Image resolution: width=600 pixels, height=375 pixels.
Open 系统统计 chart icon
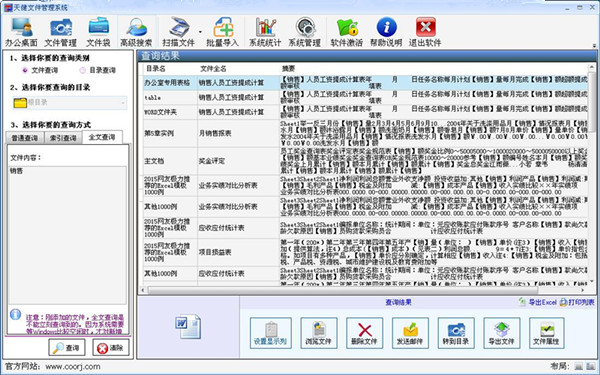pos(265,32)
